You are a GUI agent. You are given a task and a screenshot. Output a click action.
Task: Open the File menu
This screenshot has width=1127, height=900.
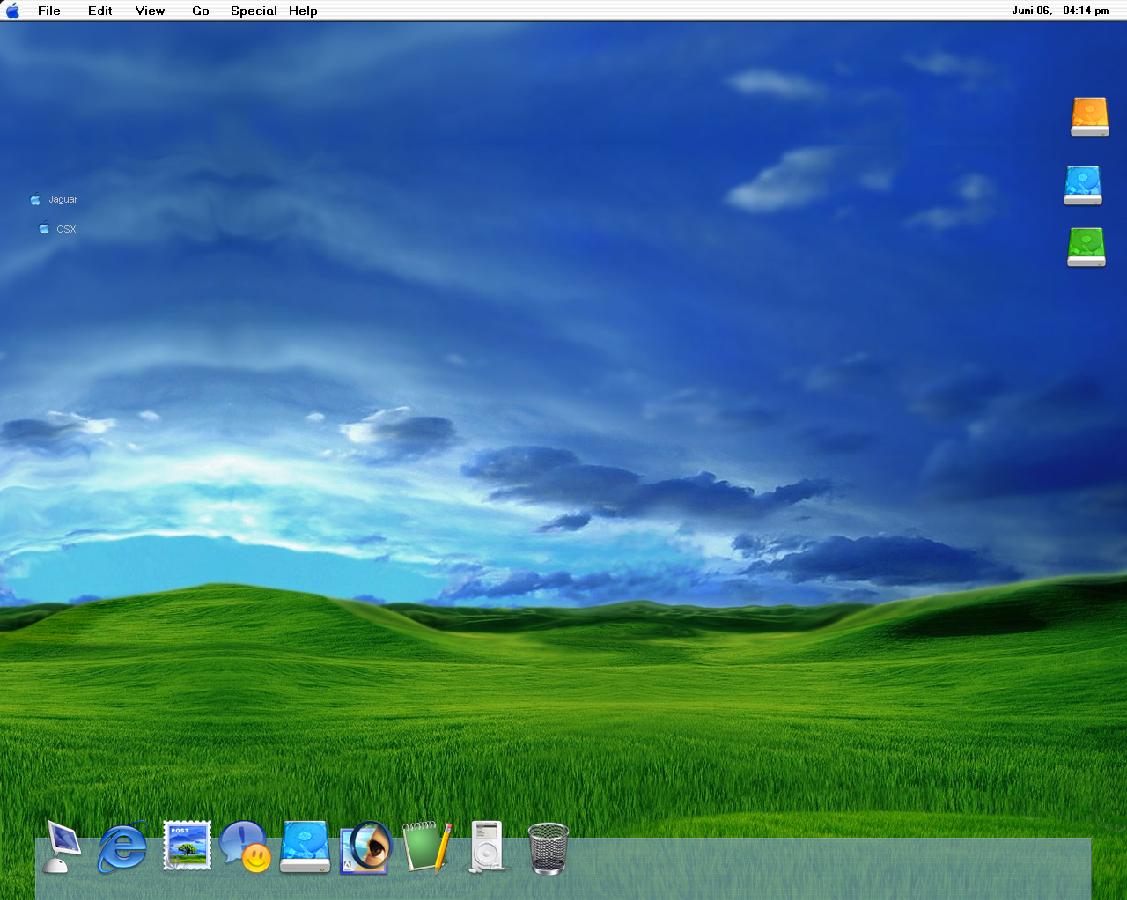pos(50,11)
